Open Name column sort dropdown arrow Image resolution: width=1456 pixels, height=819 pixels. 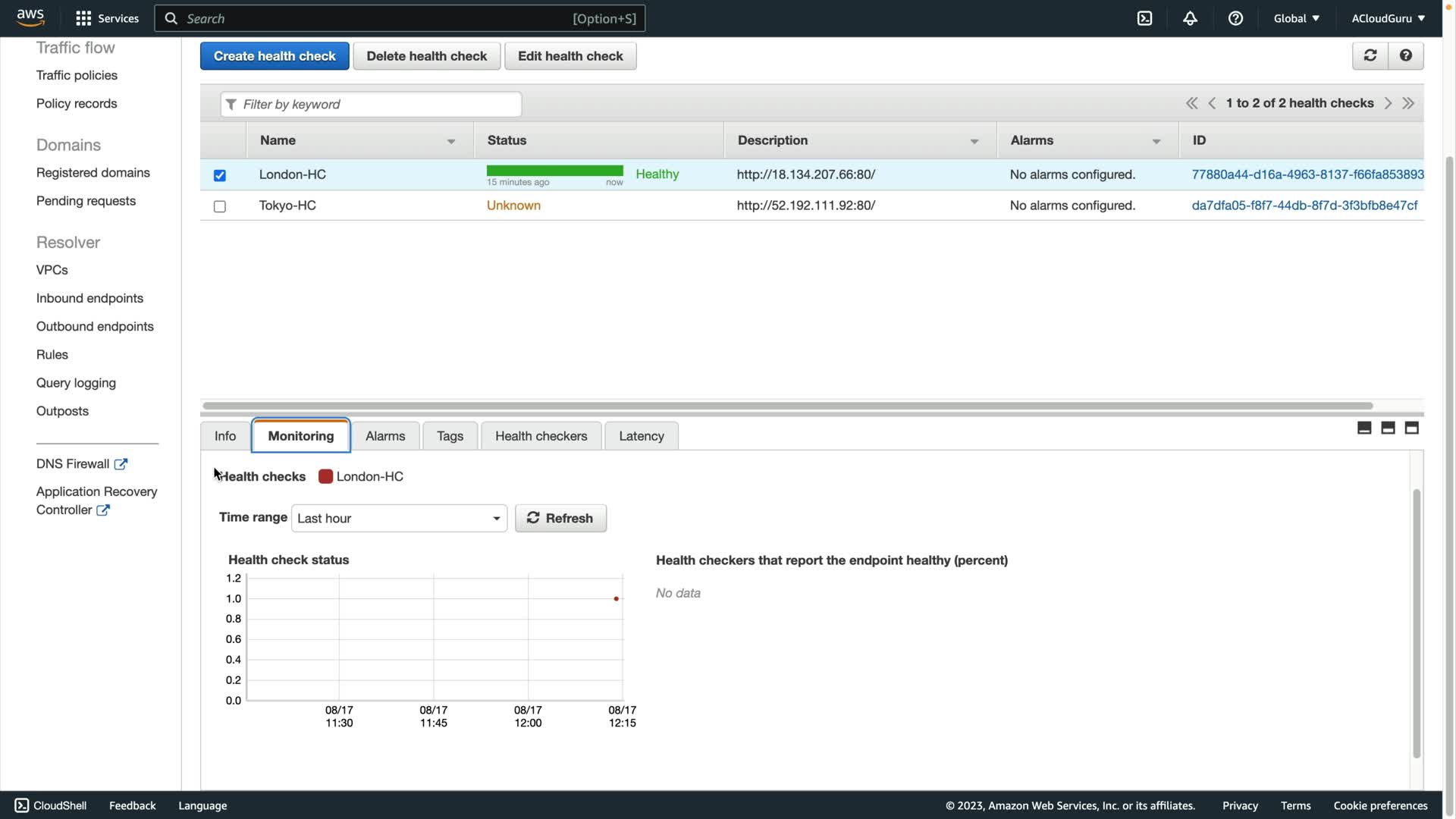(x=451, y=141)
